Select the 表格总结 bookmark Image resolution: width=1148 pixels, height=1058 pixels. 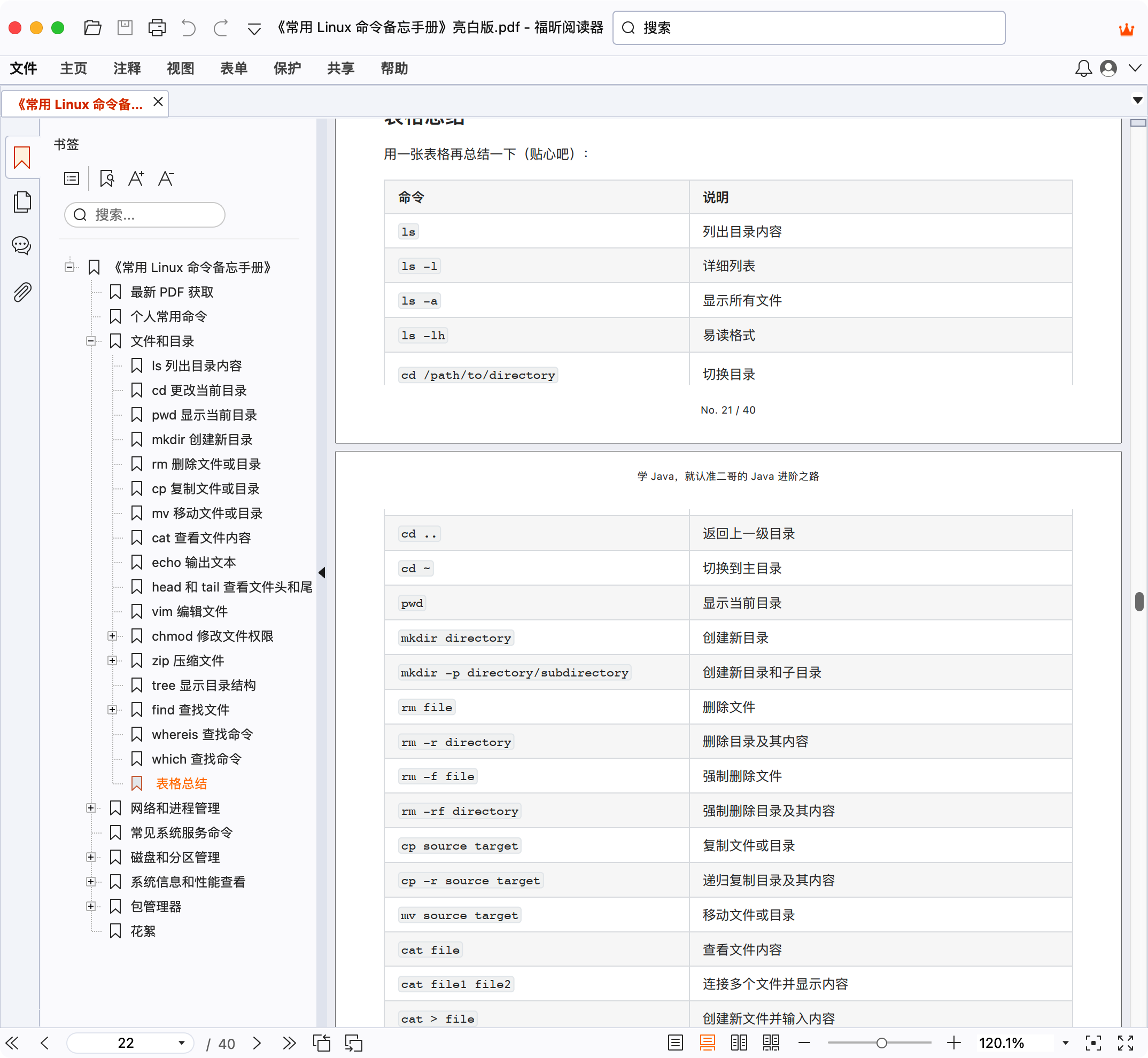(181, 783)
